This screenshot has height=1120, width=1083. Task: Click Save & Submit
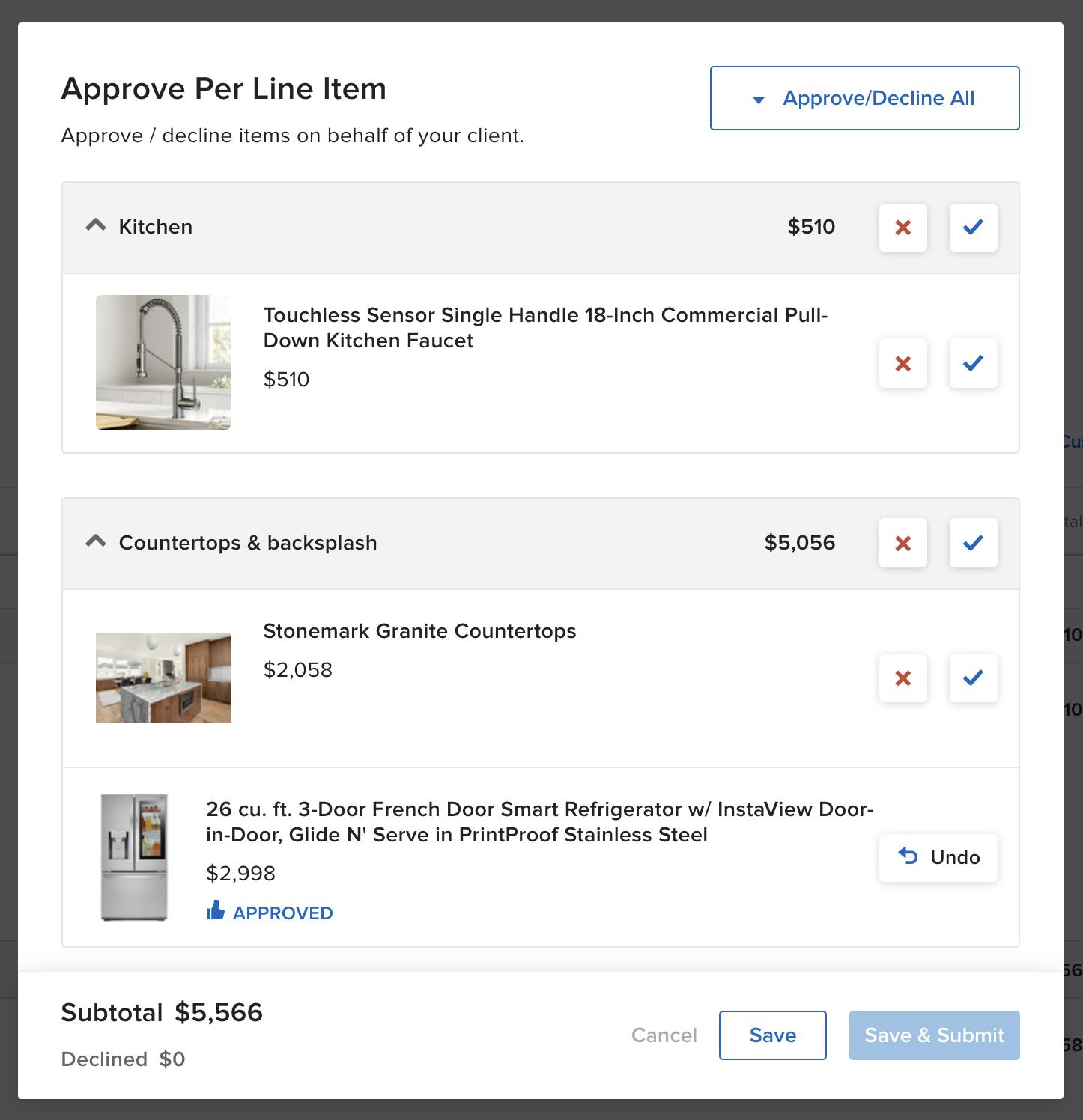[x=934, y=1035]
